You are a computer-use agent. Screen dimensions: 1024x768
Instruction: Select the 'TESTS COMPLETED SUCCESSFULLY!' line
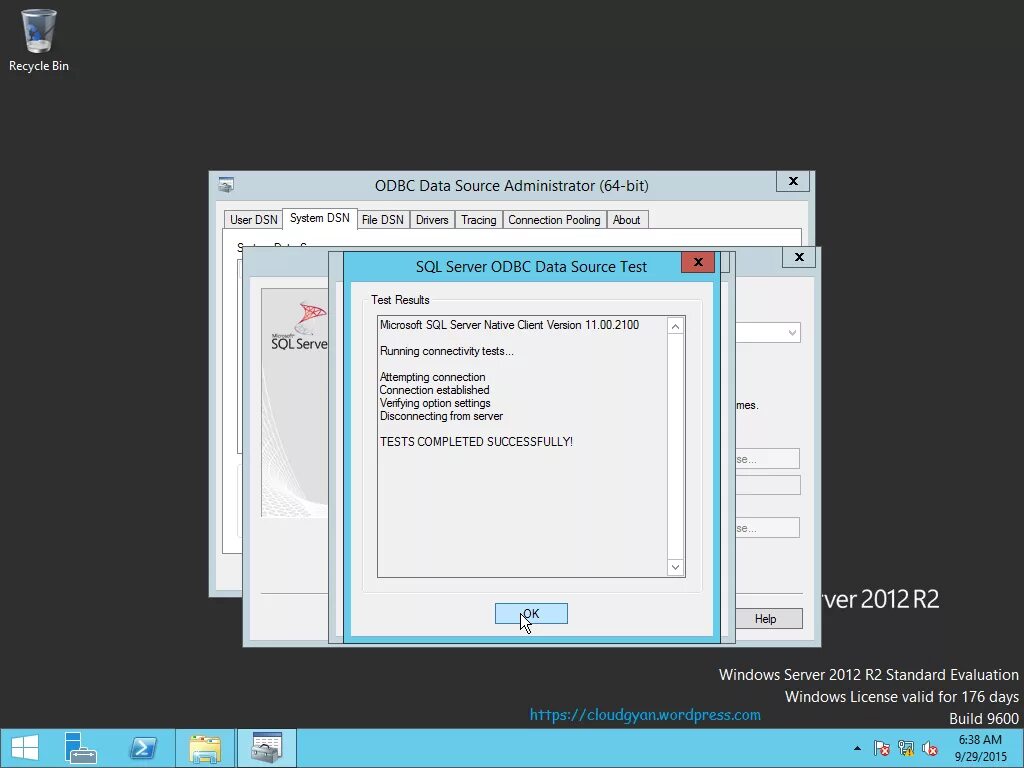click(476, 442)
